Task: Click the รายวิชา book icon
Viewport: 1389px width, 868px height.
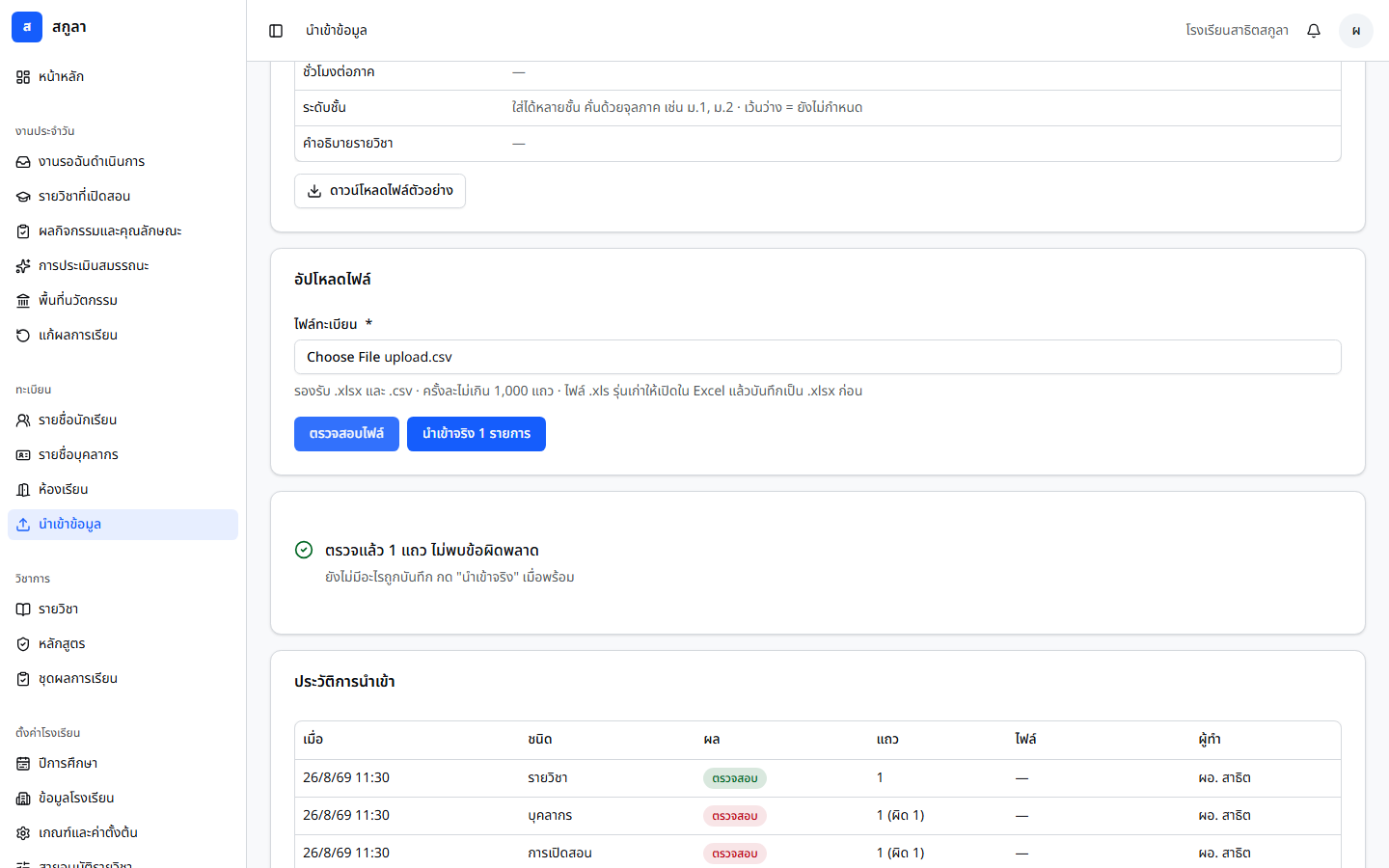Action: 23,610
